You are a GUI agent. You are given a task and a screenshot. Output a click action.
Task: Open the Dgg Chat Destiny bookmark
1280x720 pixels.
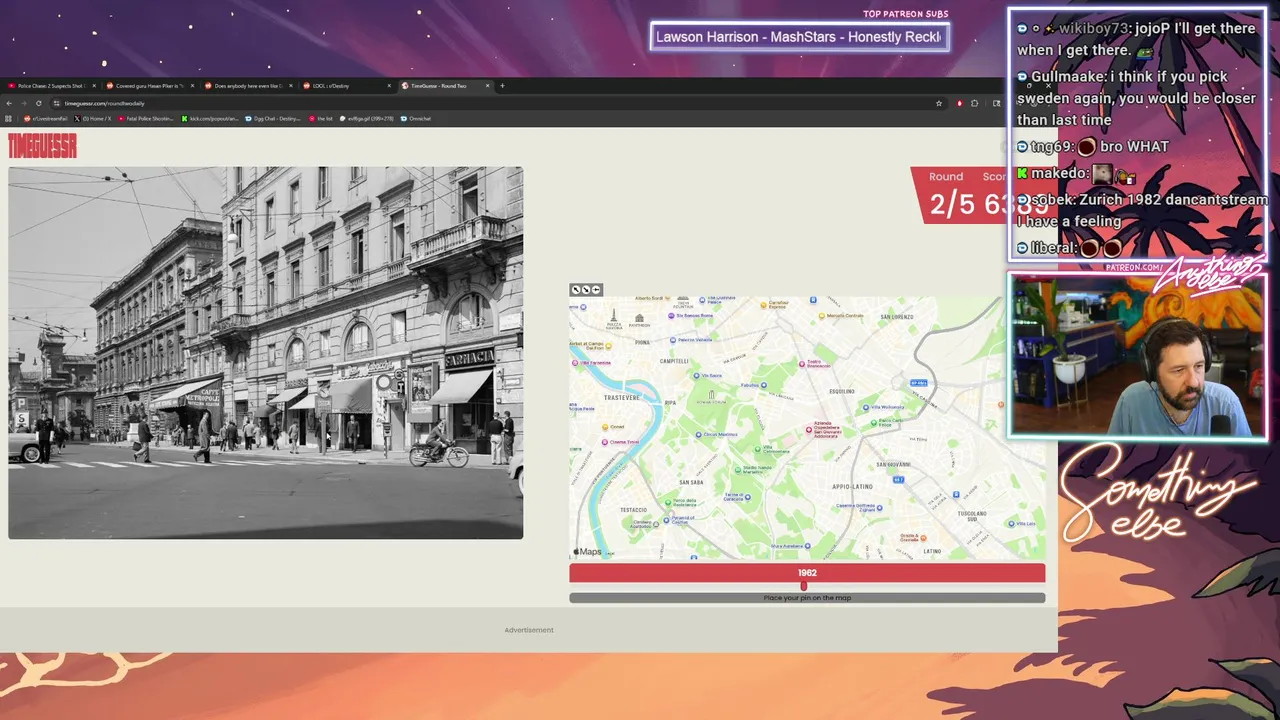tap(275, 118)
